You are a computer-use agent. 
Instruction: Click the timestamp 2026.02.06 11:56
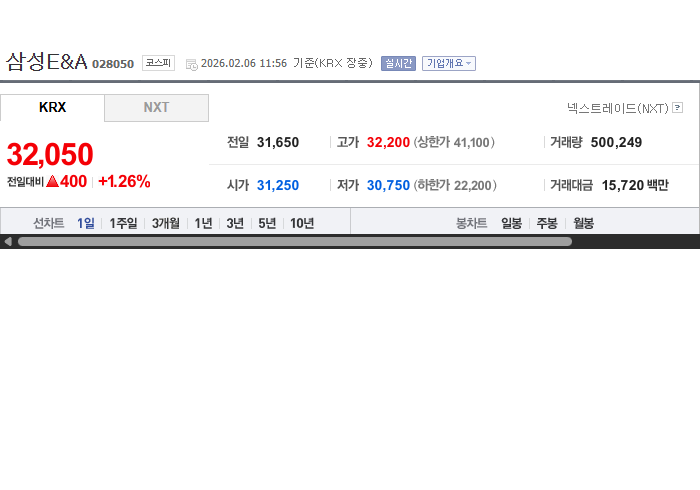[x=244, y=63]
